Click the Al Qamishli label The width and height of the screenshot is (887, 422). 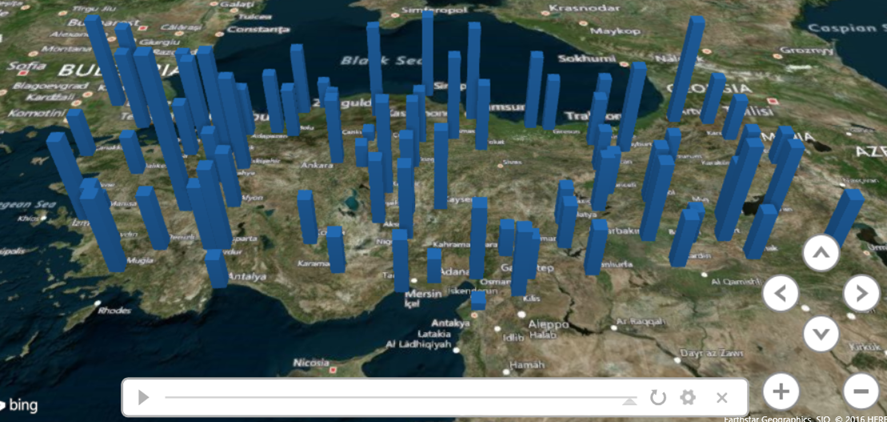click(x=735, y=282)
